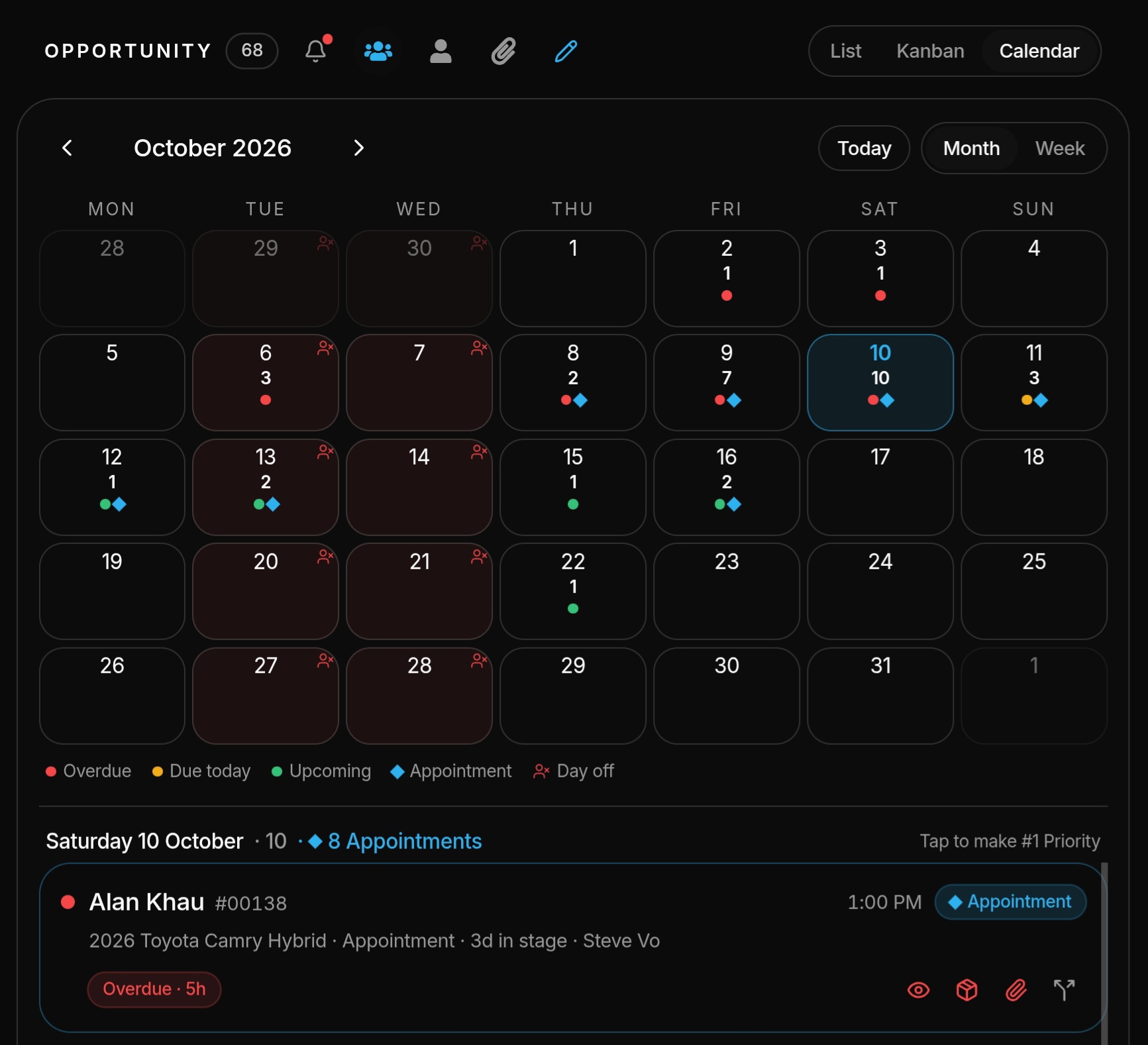Select October 22 day cell
The height and width of the screenshot is (1045, 1148).
(x=573, y=591)
